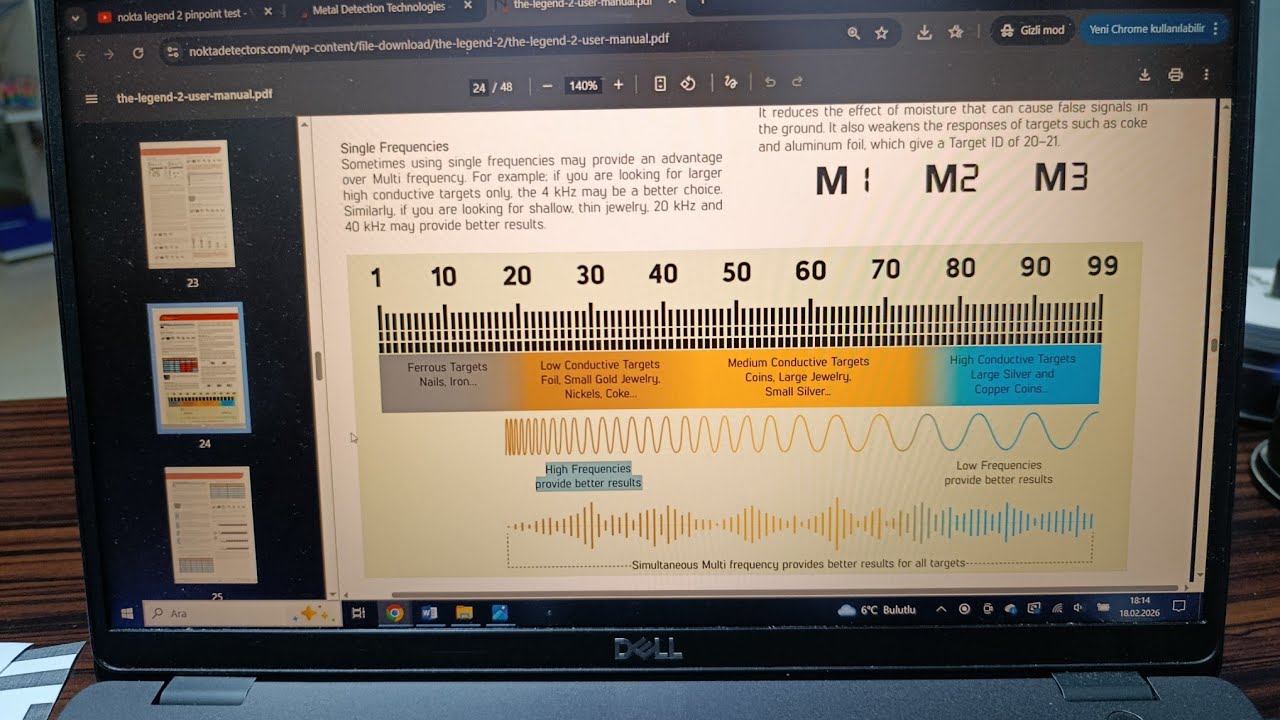Viewport: 1280px width, 720px height.
Task: Click the 'Low Conductive Targets' label
Action: click(600, 365)
